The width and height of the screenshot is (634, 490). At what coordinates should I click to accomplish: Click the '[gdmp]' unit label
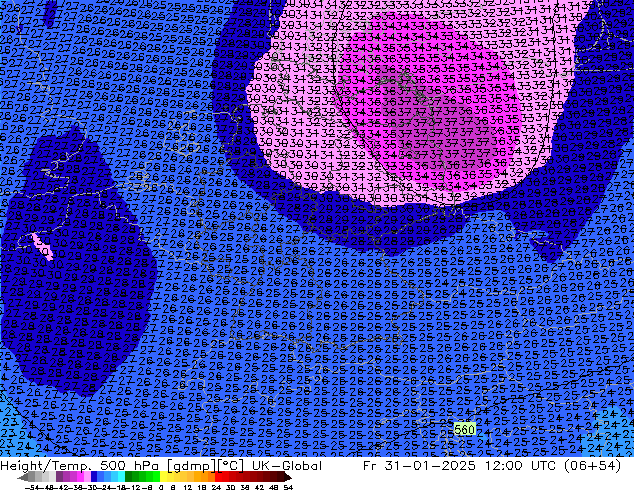click(x=190, y=466)
